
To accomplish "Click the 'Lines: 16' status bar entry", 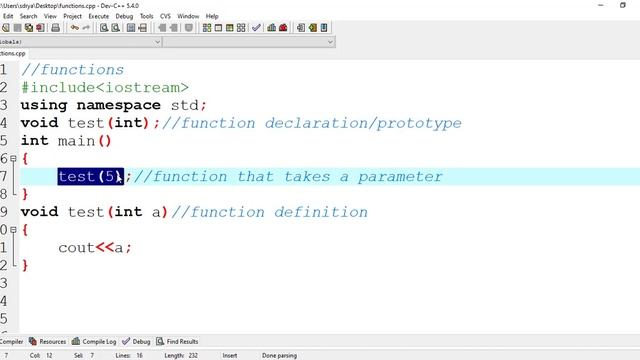I will pyautogui.click(x=129, y=356).
